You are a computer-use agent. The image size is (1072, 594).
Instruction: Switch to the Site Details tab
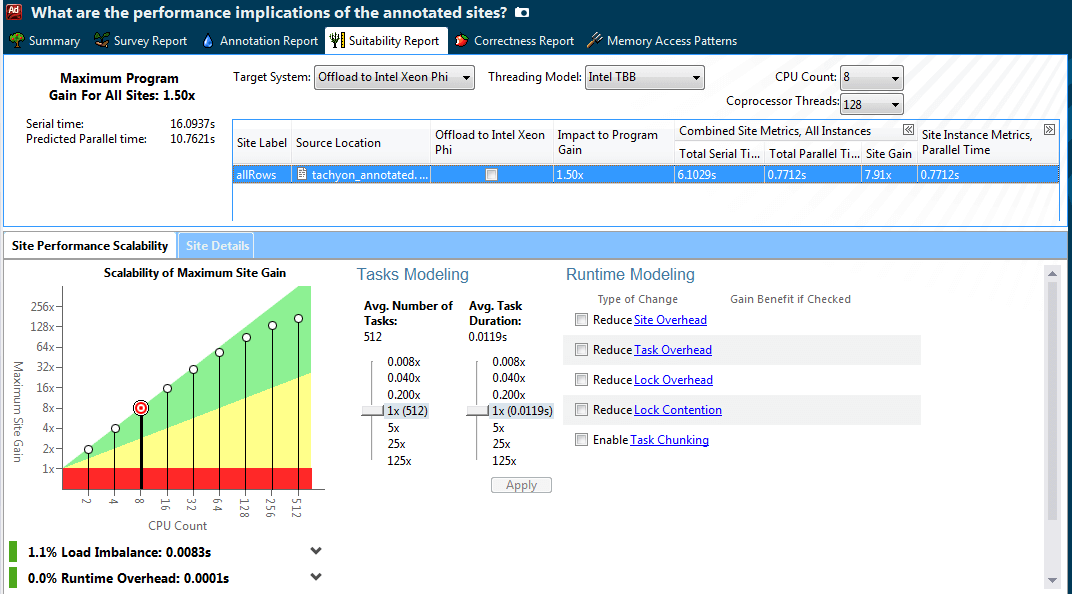click(216, 245)
